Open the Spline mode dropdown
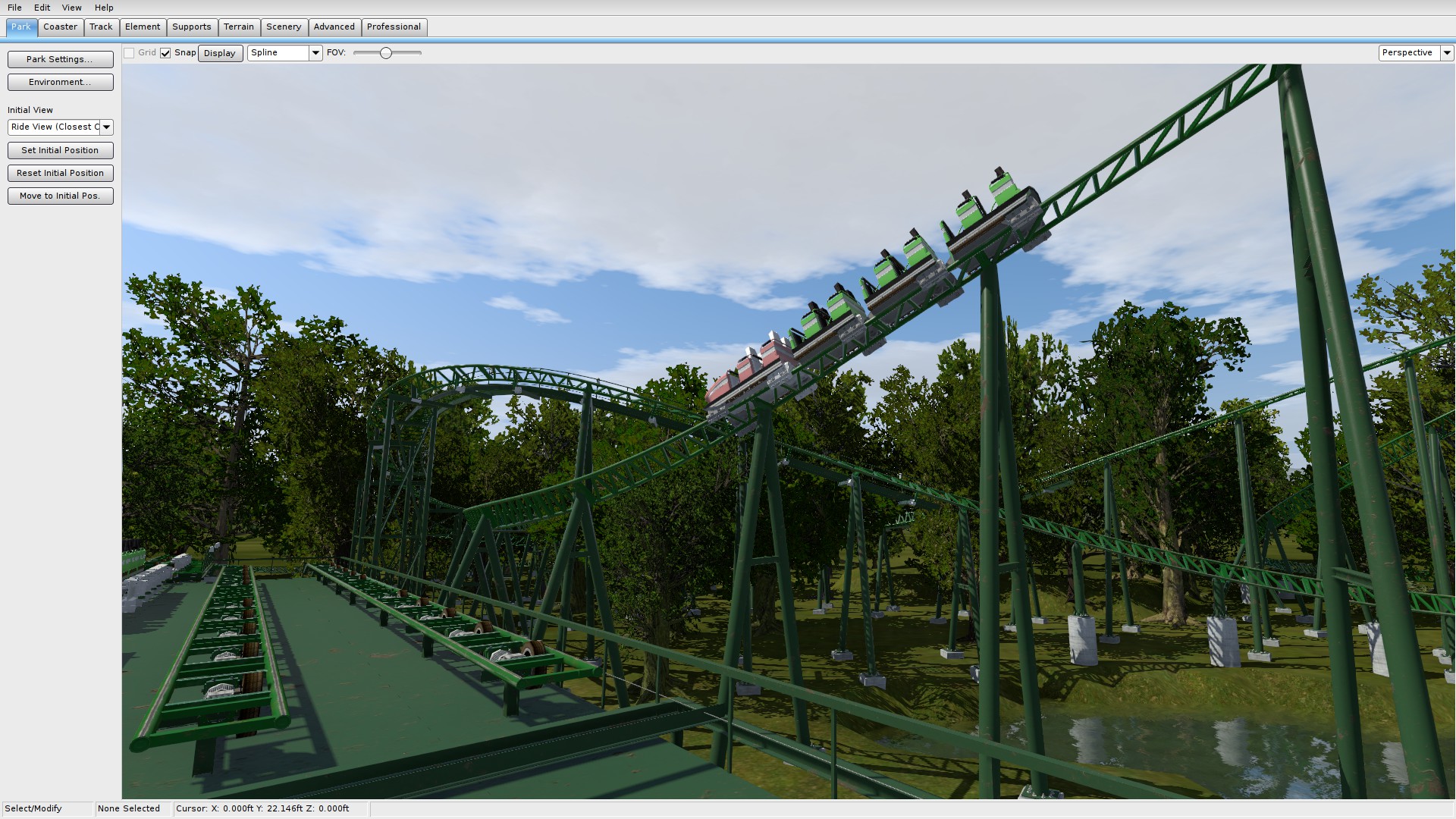 click(285, 53)
